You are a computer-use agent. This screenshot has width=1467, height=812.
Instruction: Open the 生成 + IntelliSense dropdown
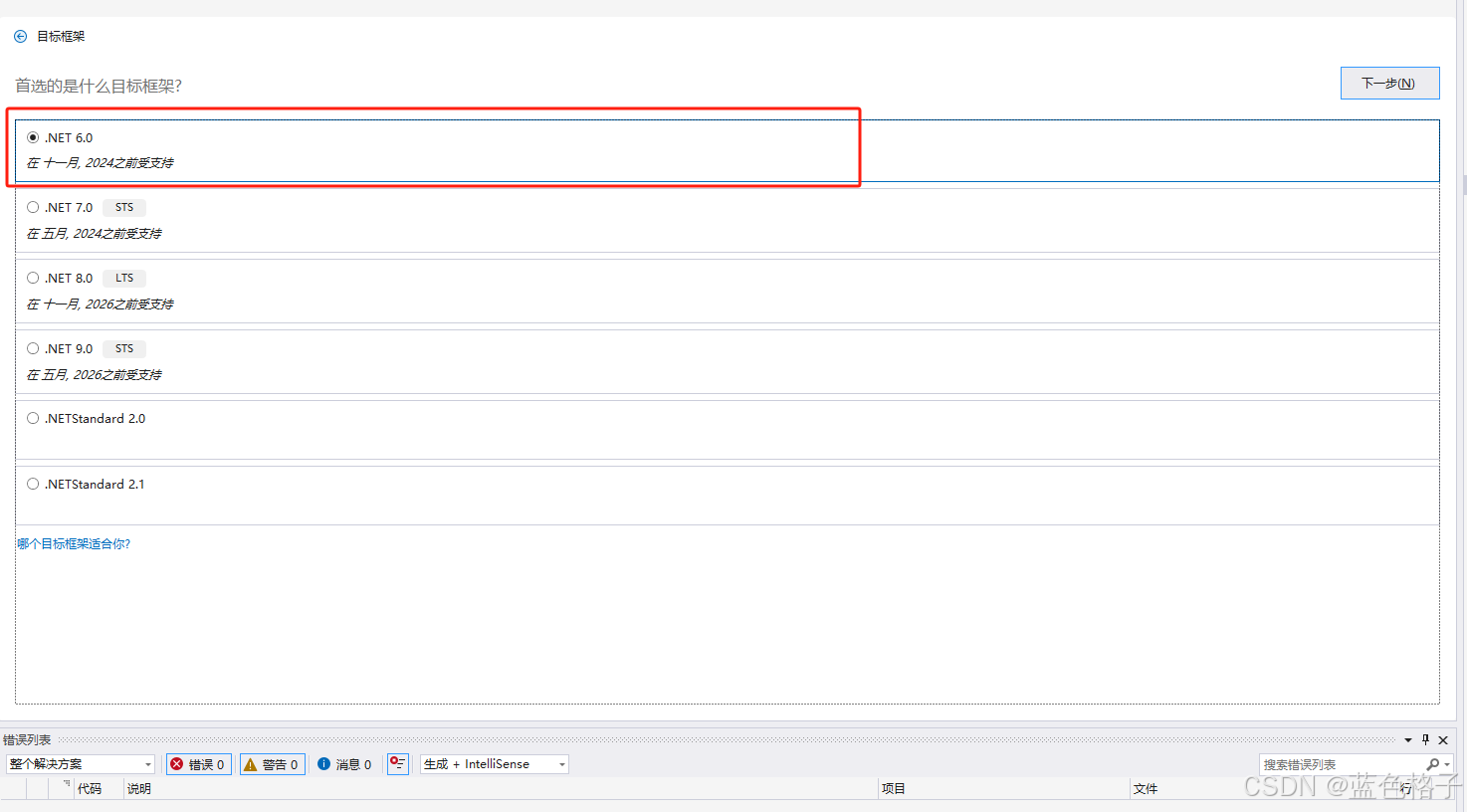point(494,764)
